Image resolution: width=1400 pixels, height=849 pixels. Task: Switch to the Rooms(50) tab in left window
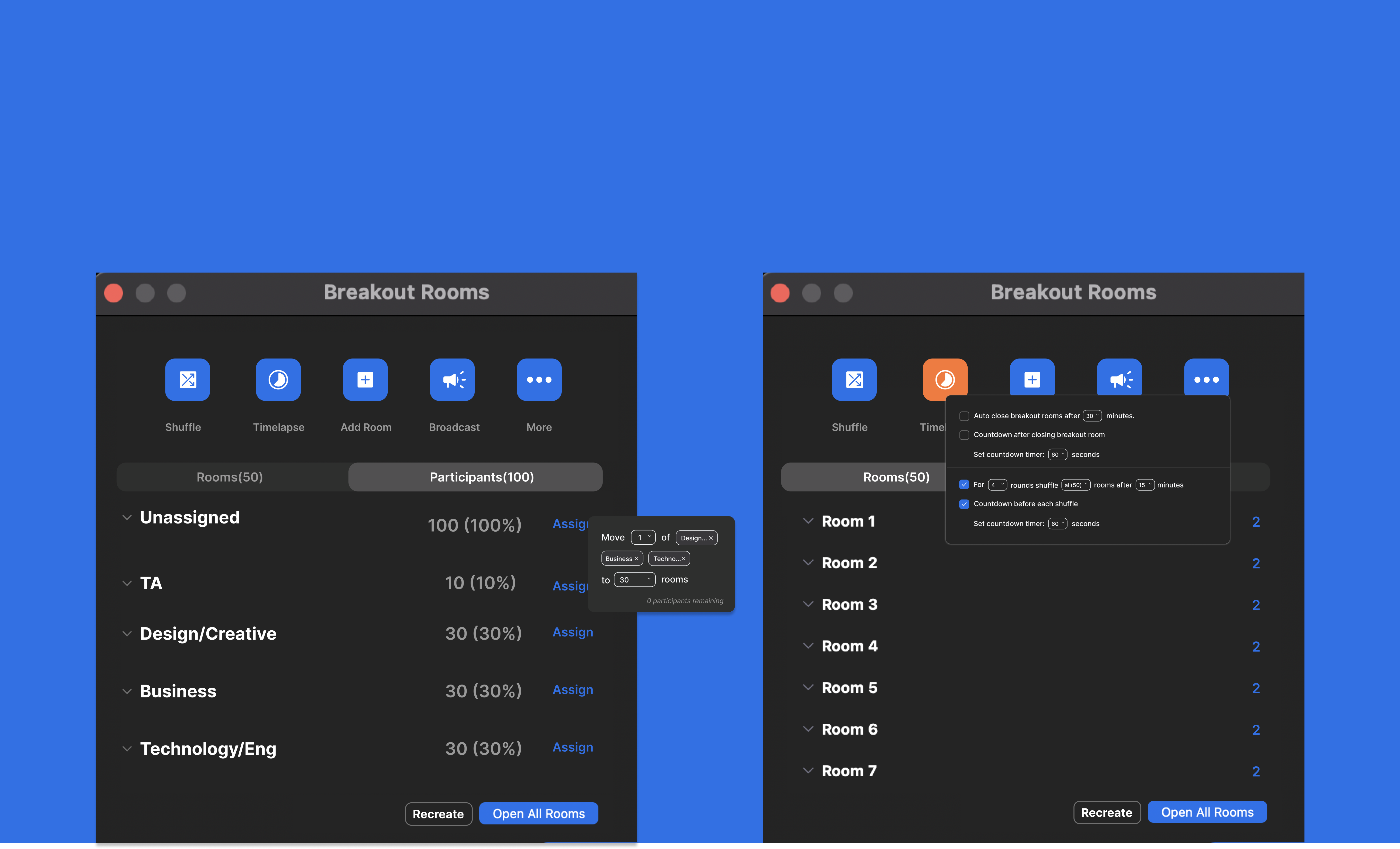pyautogui.click(x=229, y=477)
